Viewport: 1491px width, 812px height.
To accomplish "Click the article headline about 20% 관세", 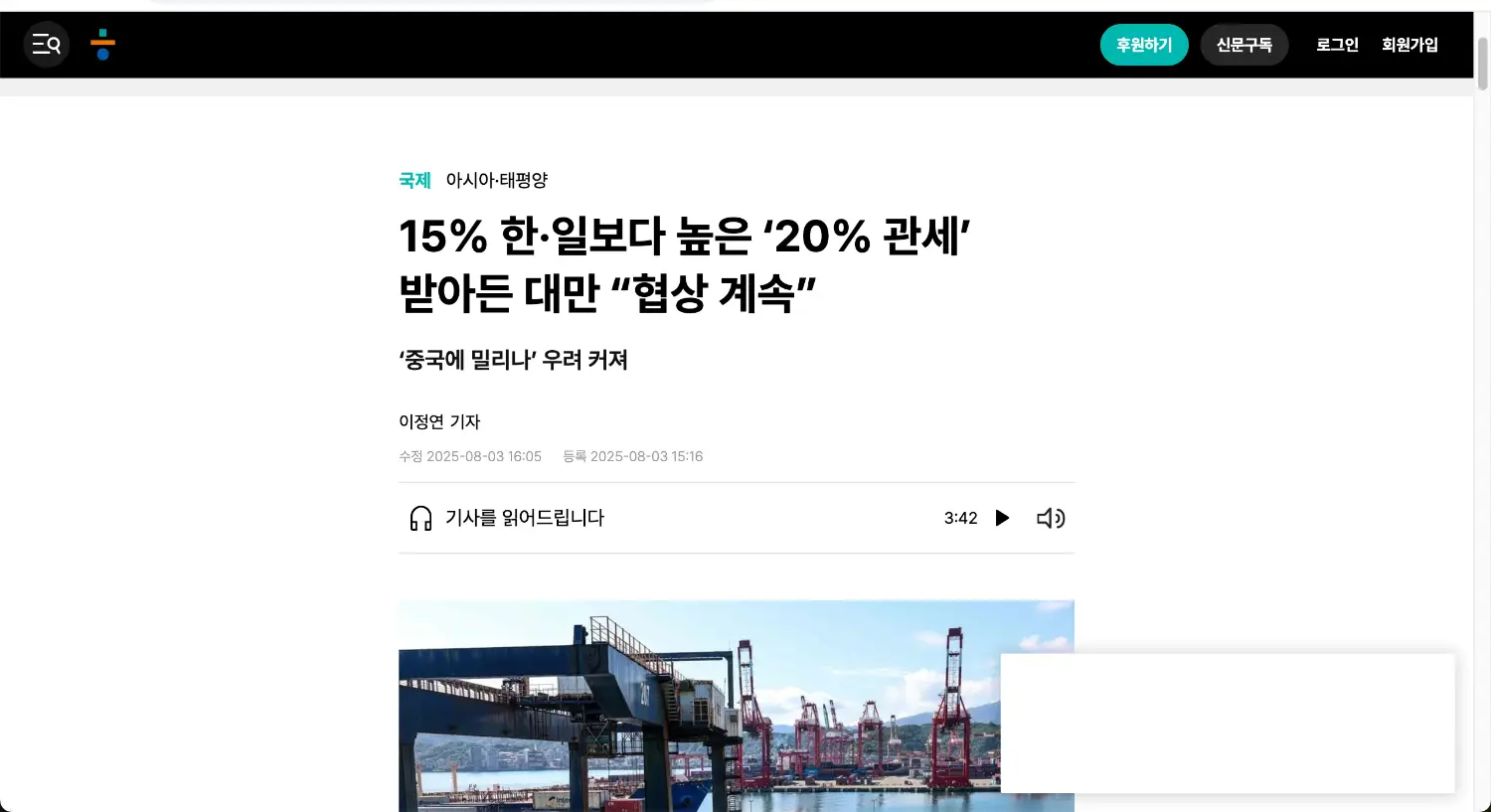I will [x=685, y=264].
